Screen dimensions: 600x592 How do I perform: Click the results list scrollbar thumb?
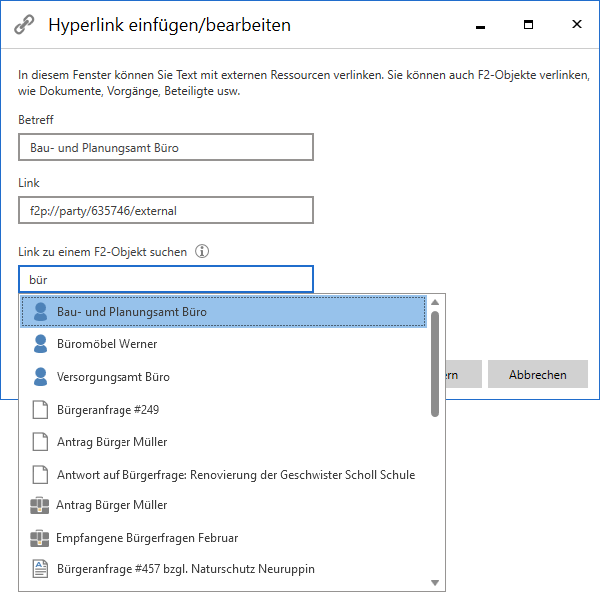click(435, 364)
